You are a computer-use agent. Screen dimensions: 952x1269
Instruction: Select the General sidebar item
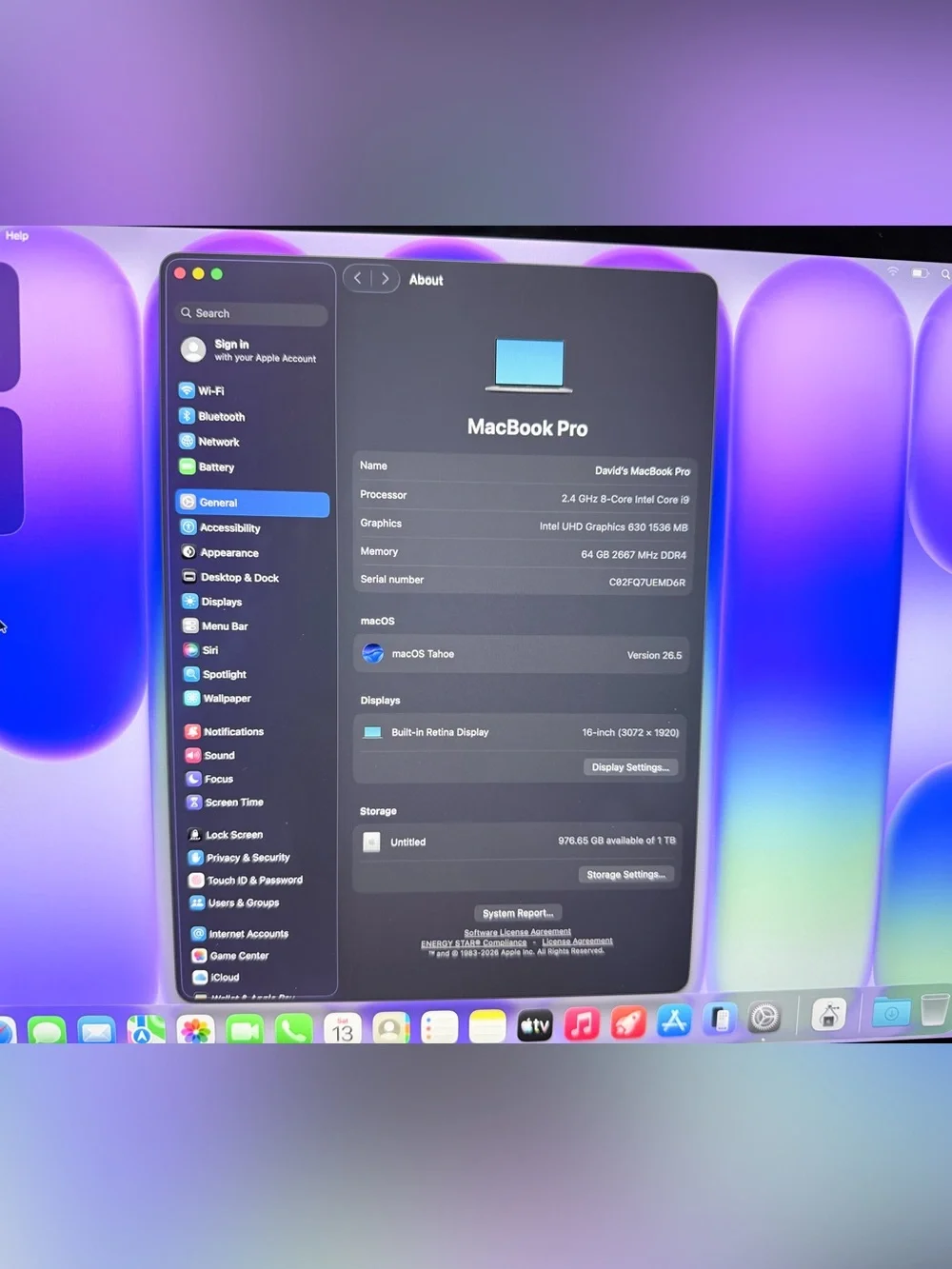point(252,503)
